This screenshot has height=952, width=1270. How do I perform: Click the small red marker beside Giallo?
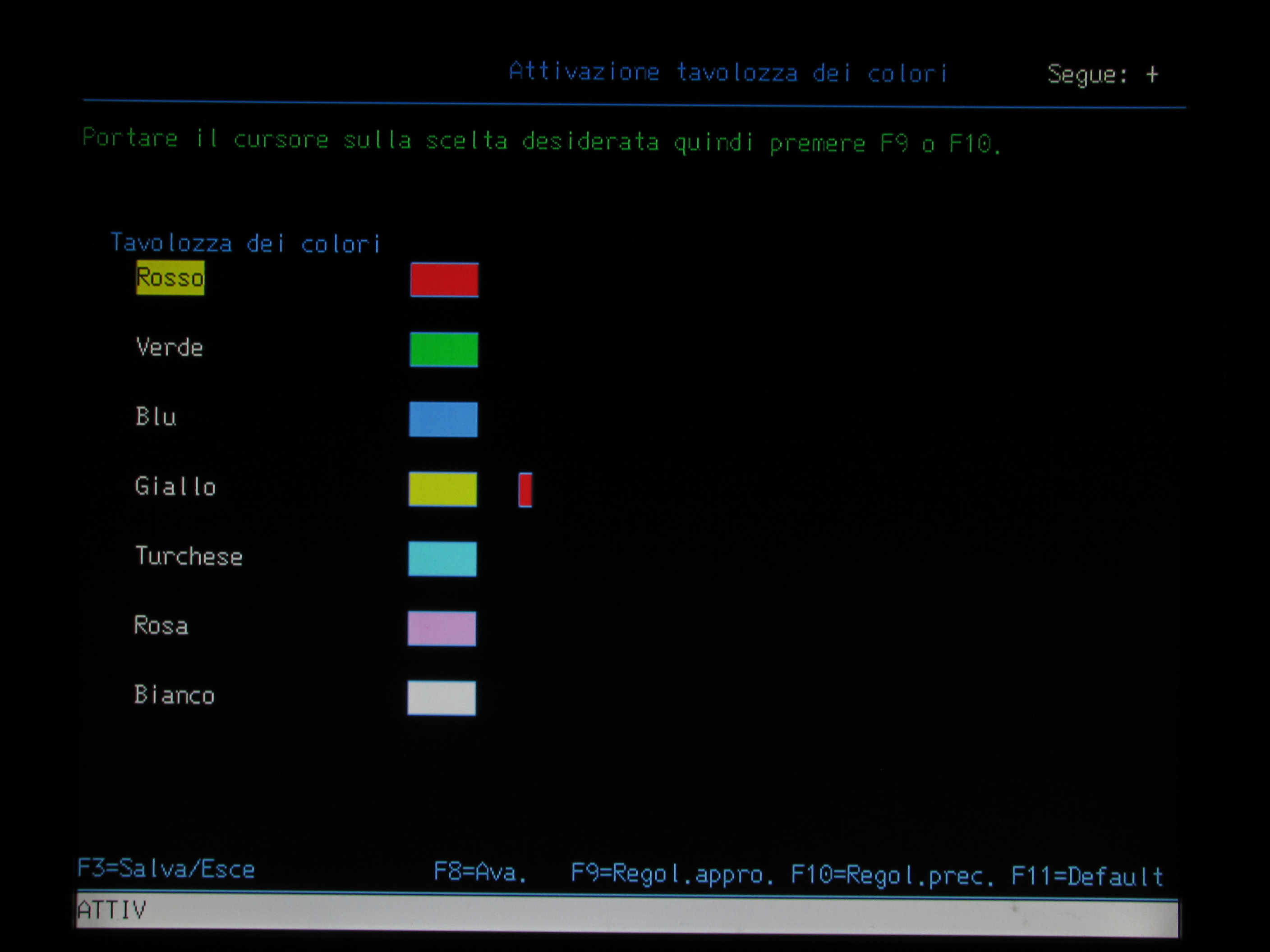coord(525,490)
